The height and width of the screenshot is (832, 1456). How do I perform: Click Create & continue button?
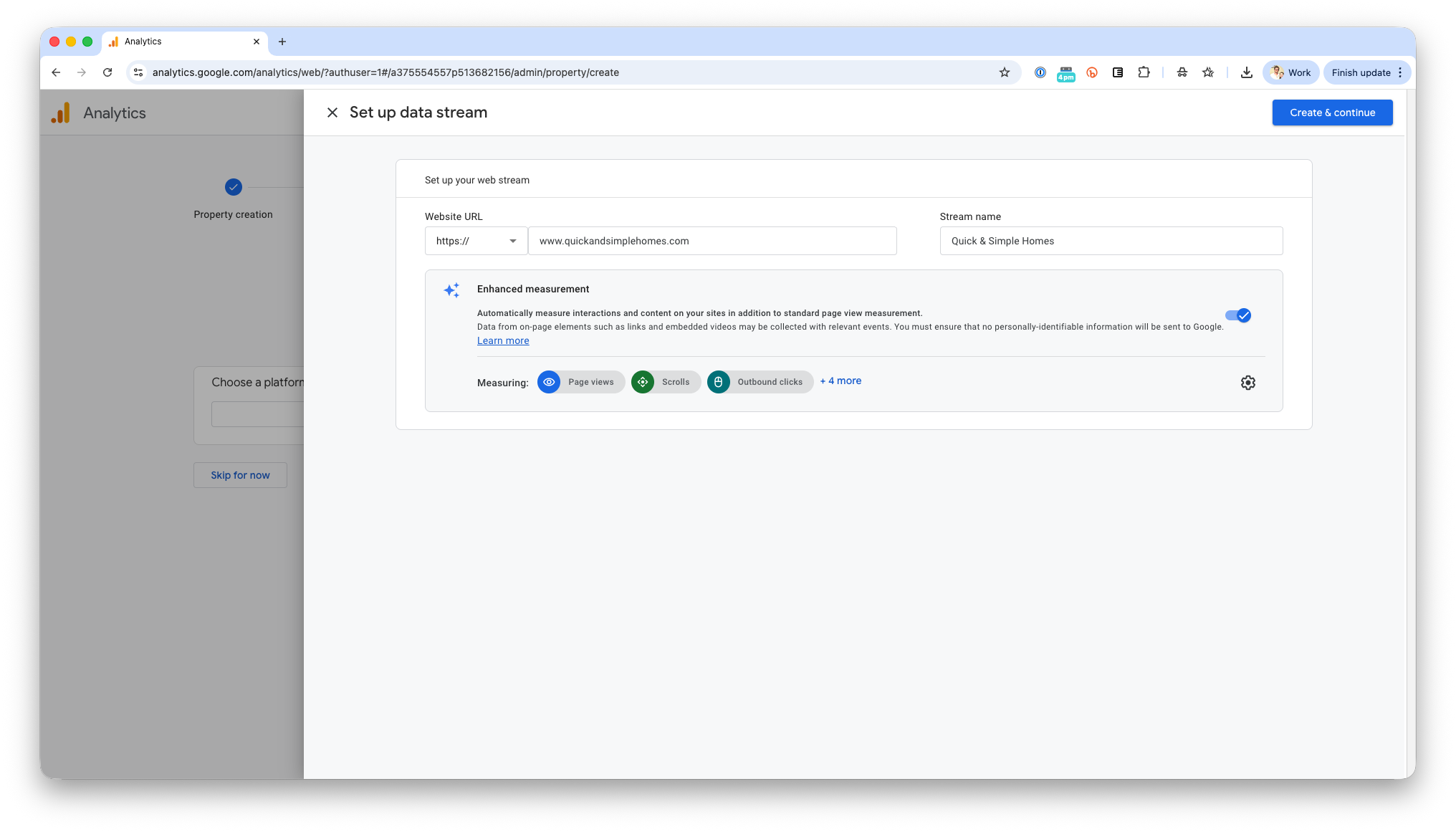(1332, 113)
